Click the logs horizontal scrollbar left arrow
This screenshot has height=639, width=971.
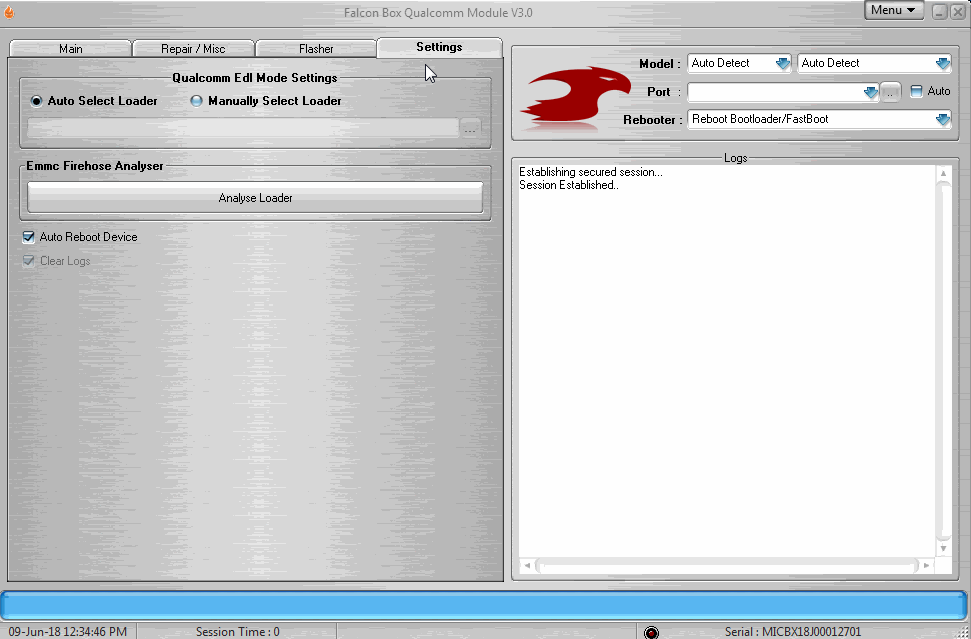click(x=527, y=565)
